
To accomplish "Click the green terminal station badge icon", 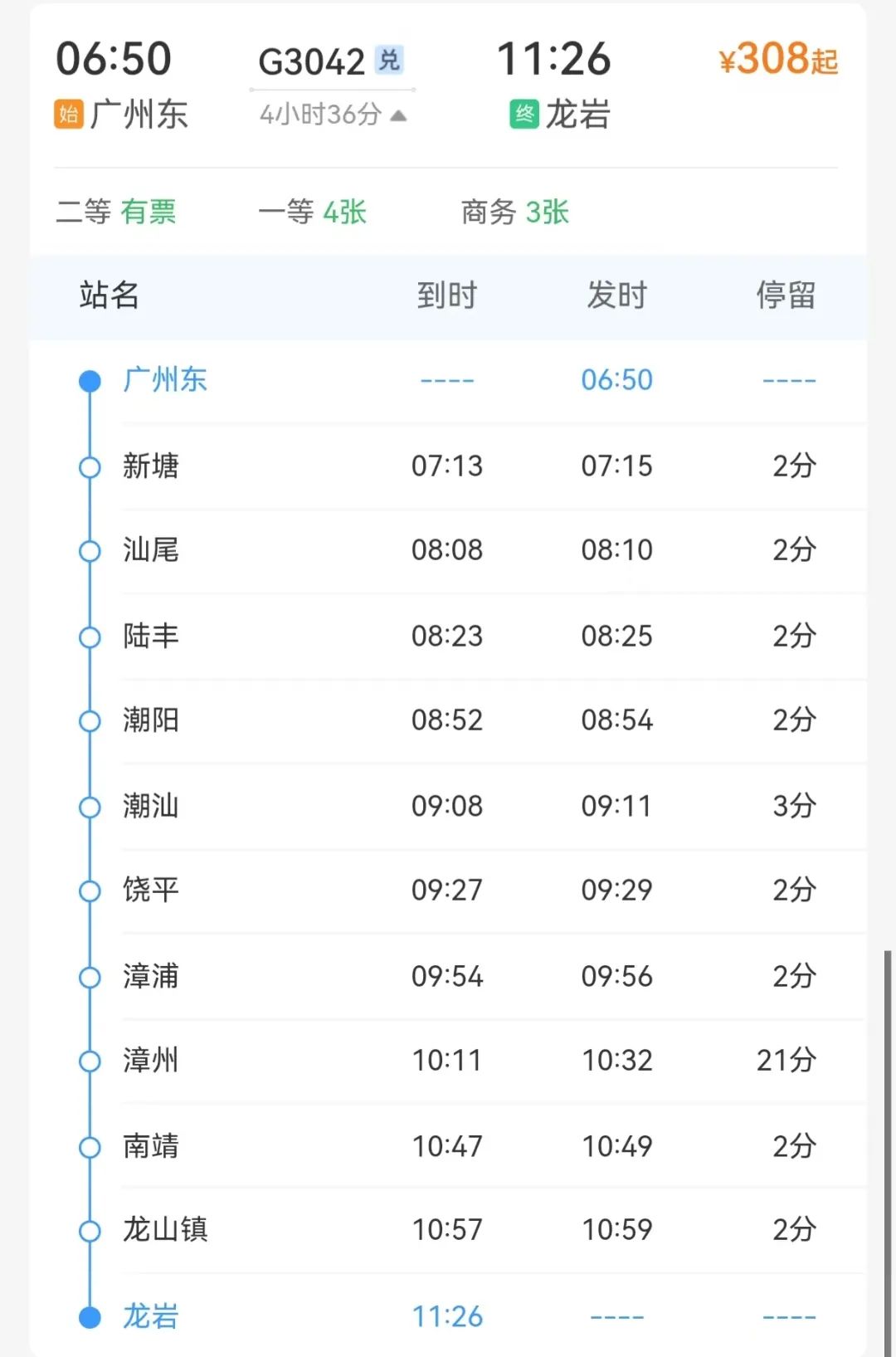I will 524,114.
